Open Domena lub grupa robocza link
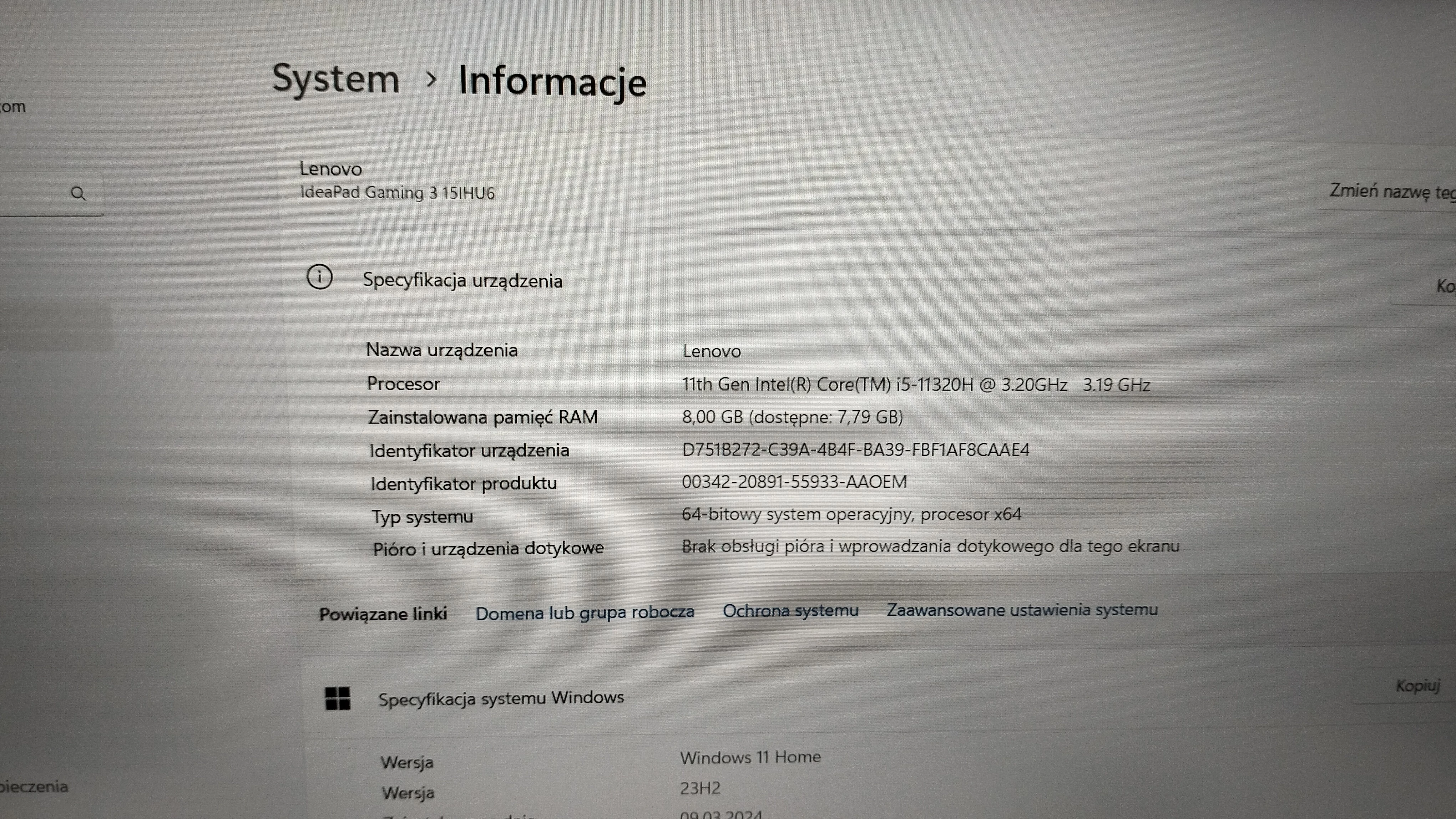 (585, 613)
